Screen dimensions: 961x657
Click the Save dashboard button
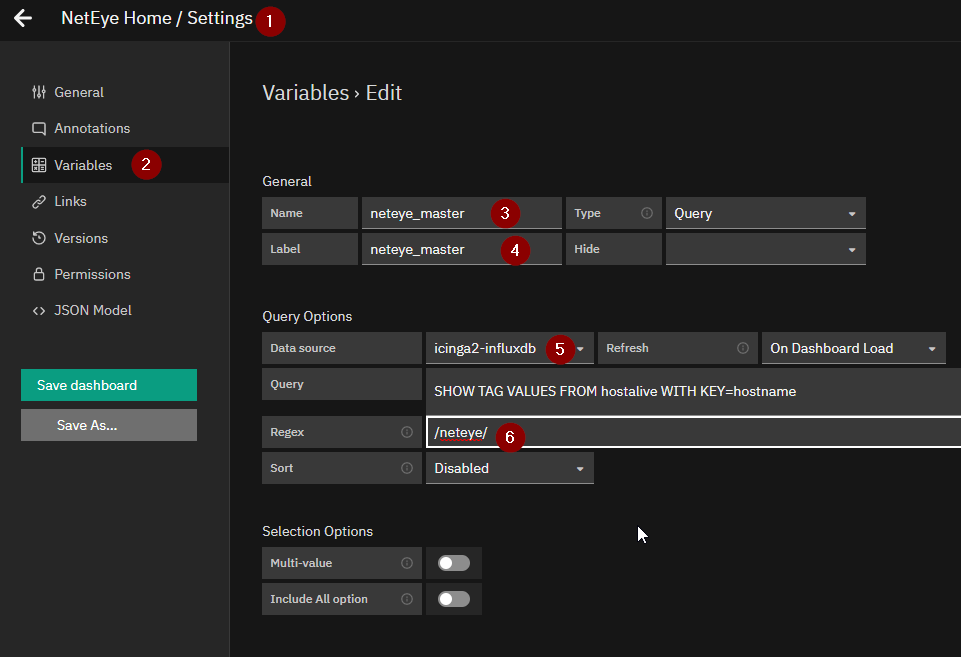click(x=109, y=385)
